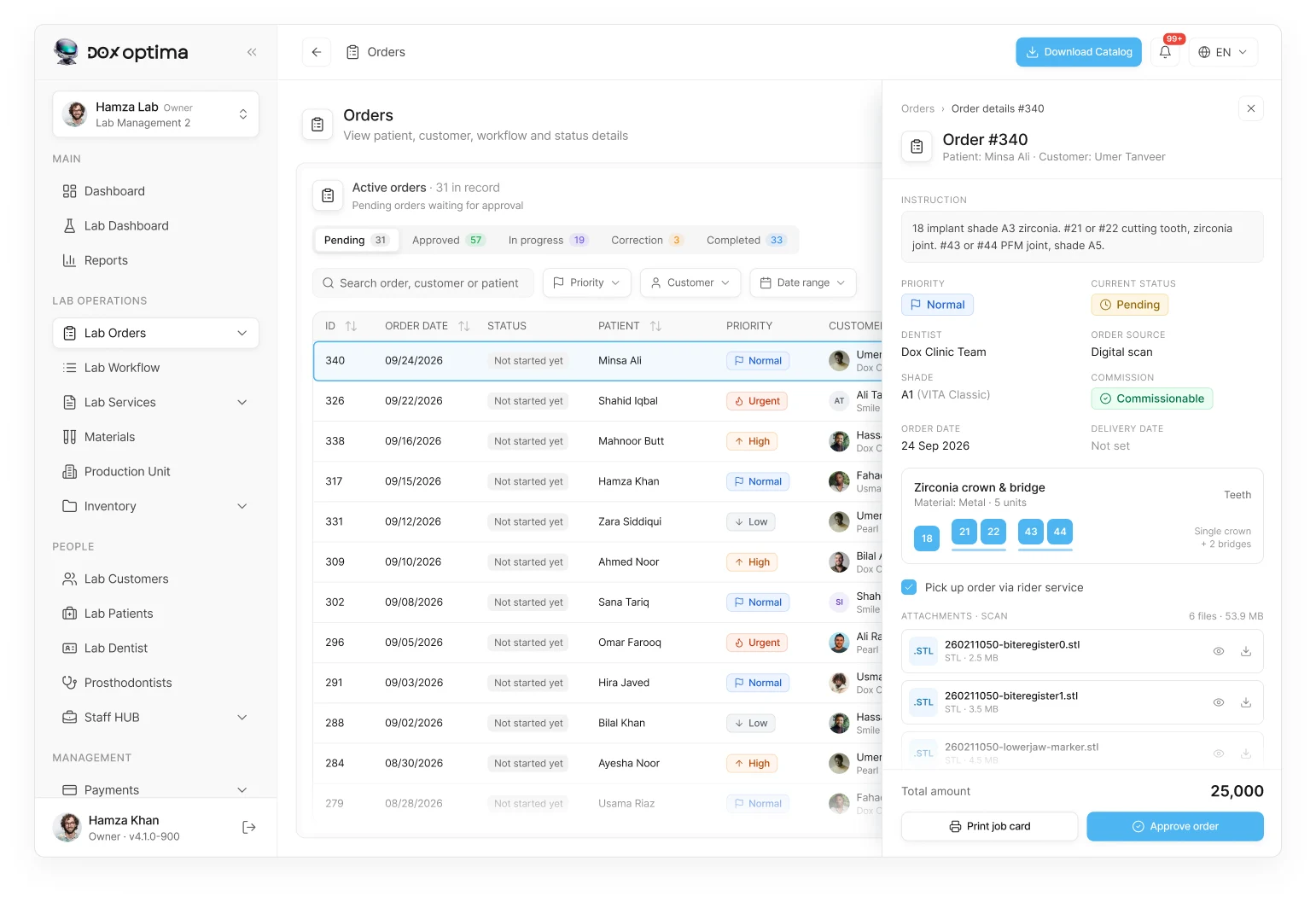Preview the biteregister0.stl attachment
The width and height of the screenshot is (1316, 902).
[1219, 651]
